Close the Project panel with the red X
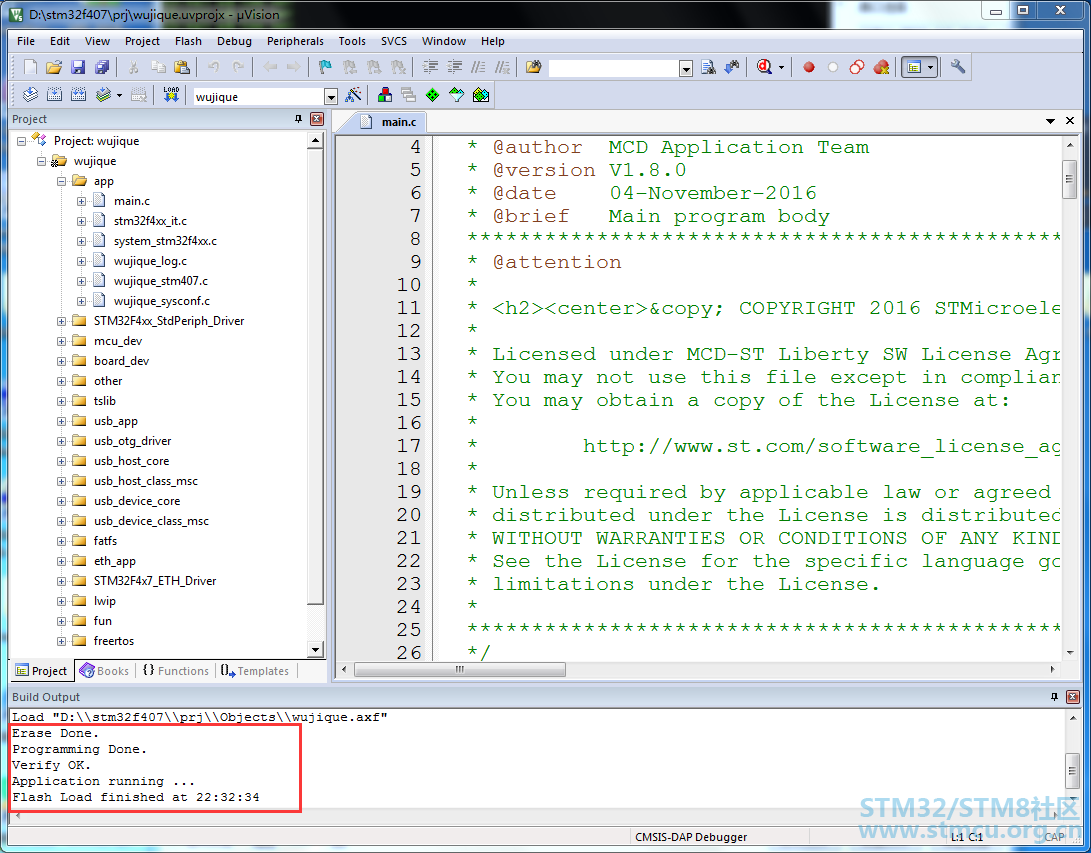This screenshot has height=853, width=1091. pyautogui.click(x=317, y=119)
